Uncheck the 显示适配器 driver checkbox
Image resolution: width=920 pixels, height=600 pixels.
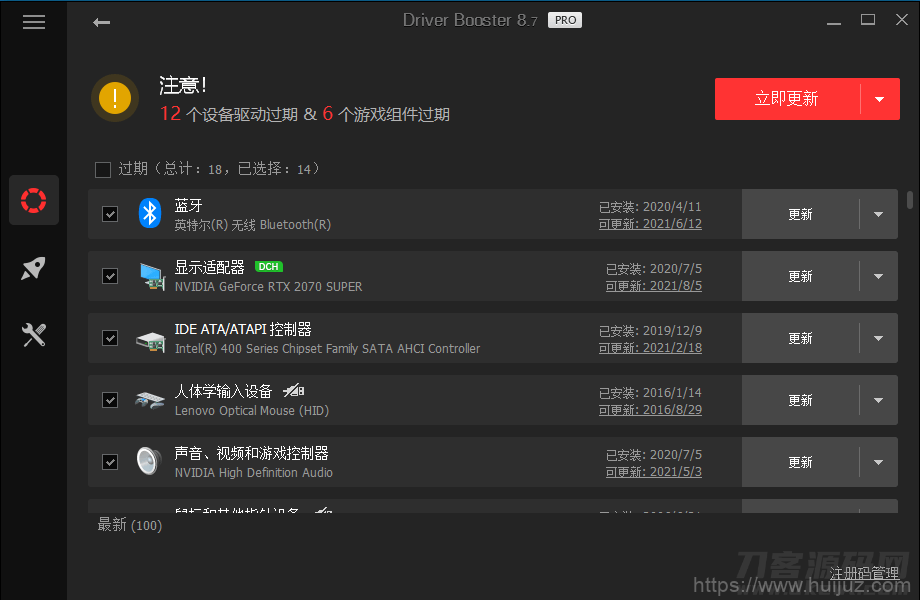[110, 276]
